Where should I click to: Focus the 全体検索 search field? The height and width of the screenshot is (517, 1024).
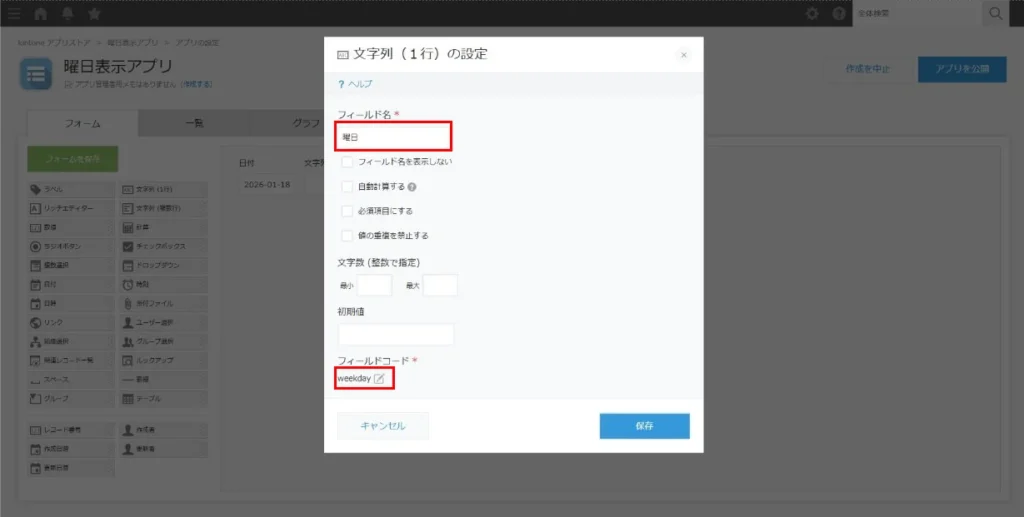pyautogui.click(x=918, y=14)
